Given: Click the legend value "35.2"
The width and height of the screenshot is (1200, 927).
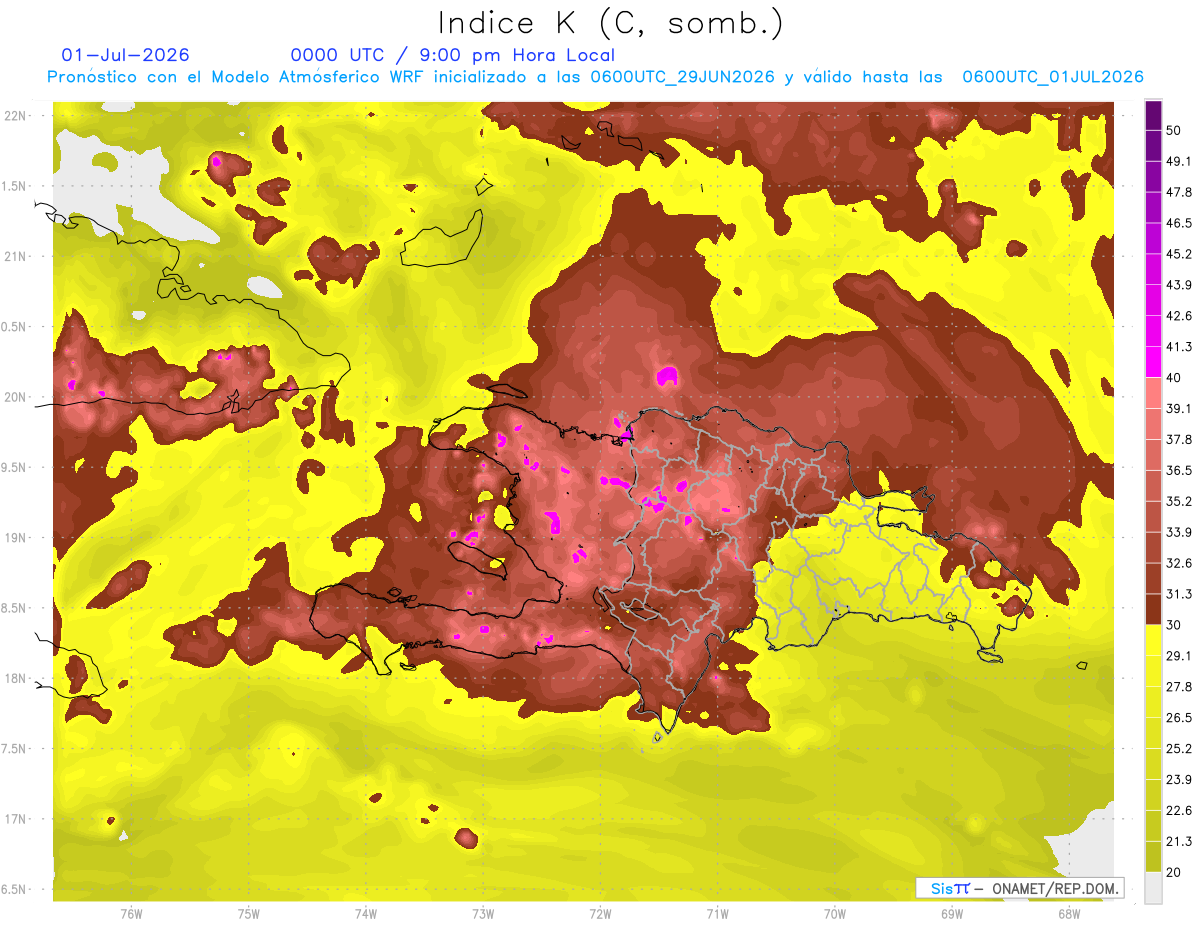Looking at the screenshot, I should point(1179,501).
